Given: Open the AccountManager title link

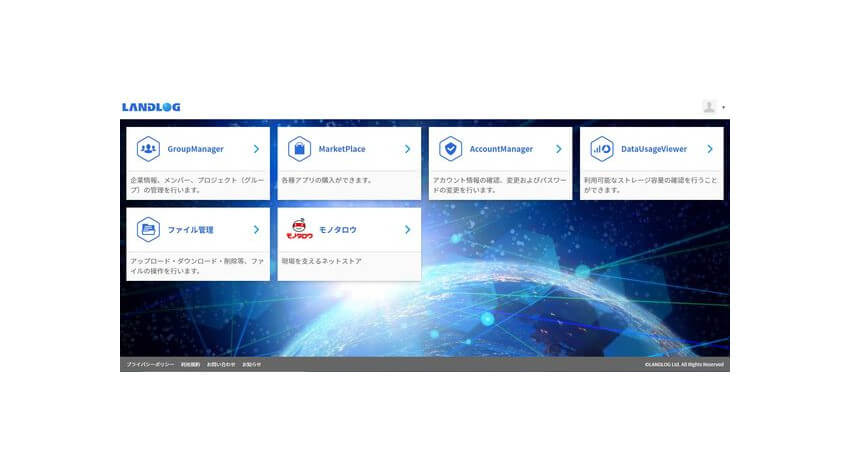Looking at the screenshot, I should pos(501,149).
